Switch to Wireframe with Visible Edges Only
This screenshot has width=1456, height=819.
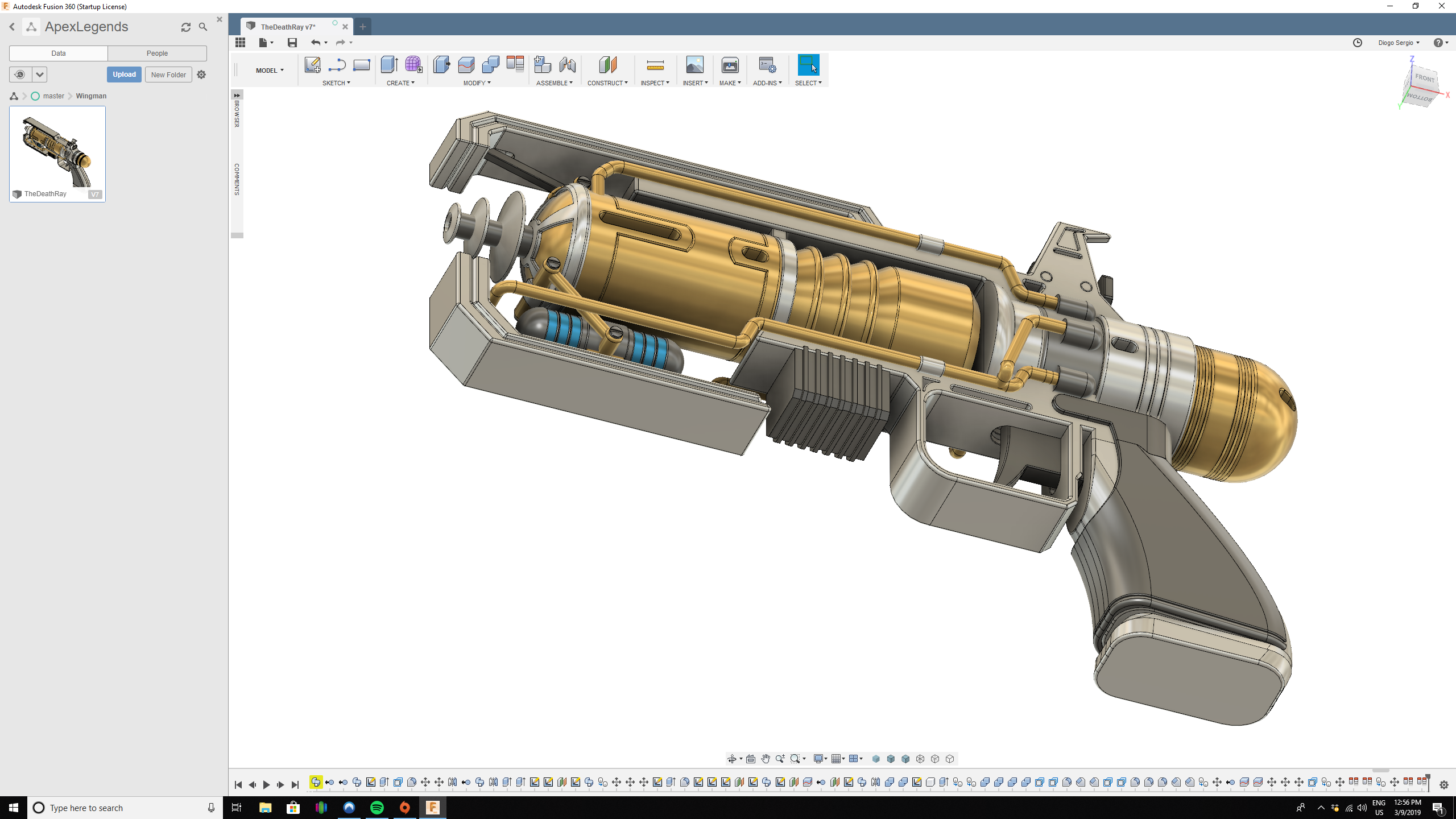(x=950, y=759)
